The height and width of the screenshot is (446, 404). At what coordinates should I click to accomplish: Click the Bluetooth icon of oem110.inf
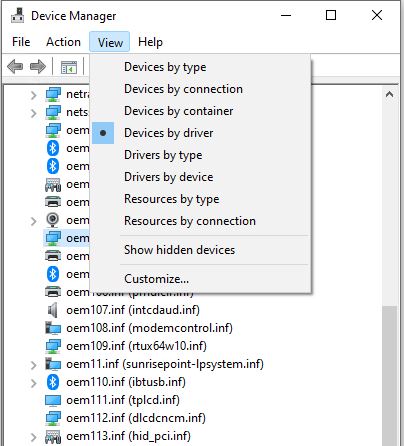[53, 382]
